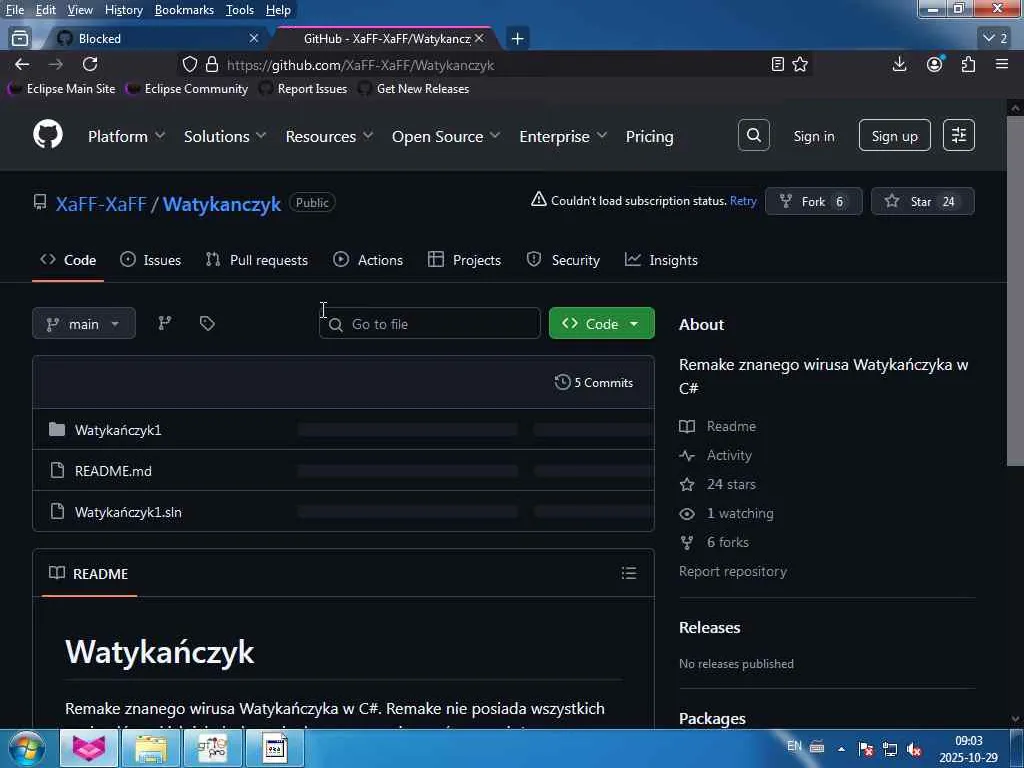Image resolution: width=1024 pixels, height=768 pixels.
Task: Switch to the Pull requests tab
Action: coord(257,260)
